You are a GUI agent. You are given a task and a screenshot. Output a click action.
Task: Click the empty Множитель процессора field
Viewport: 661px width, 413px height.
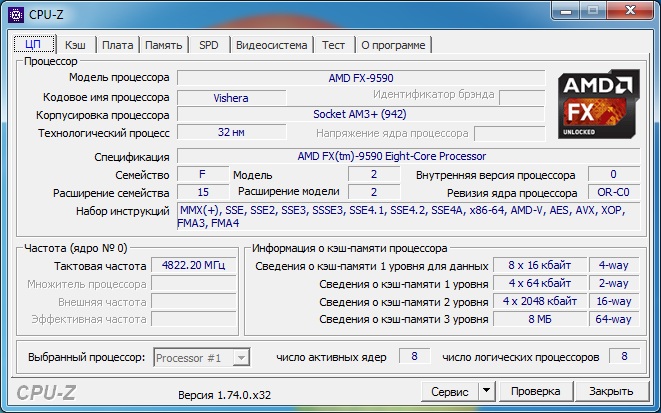(193, 284)
